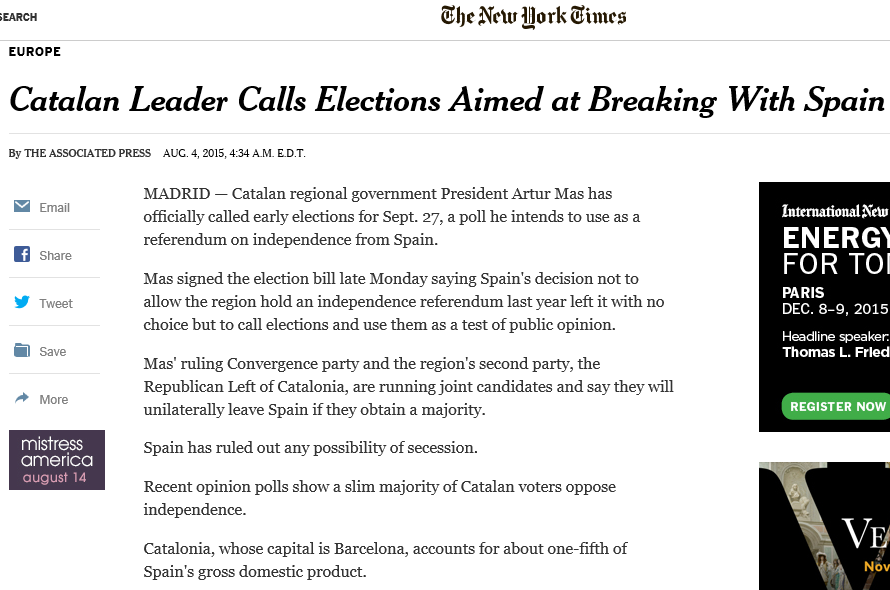Click the More arrow icon
This screenshot has width=890, height=590.
pyautogui.click(x=22, y=398)
